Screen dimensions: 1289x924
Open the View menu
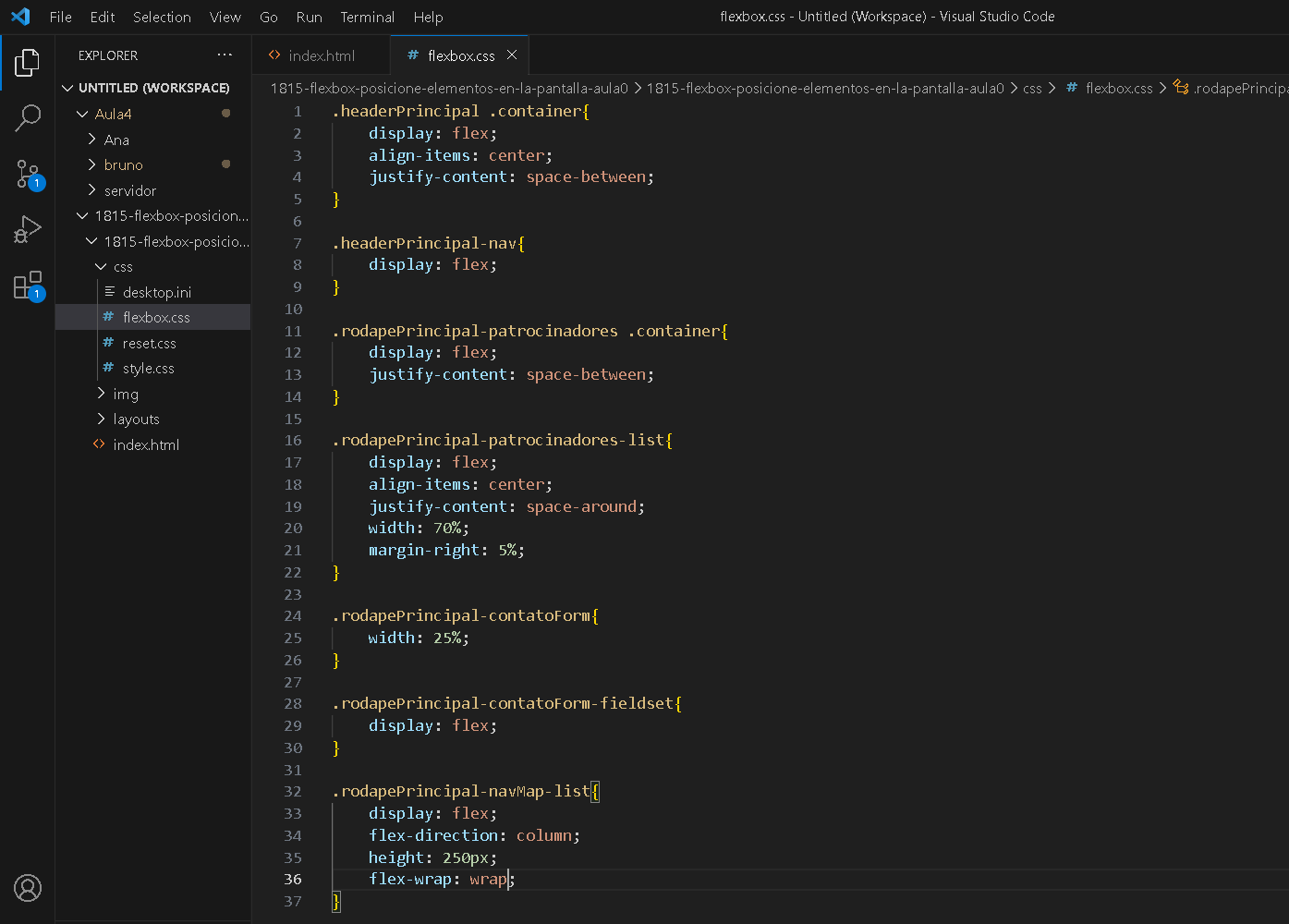tap(225, 17)
